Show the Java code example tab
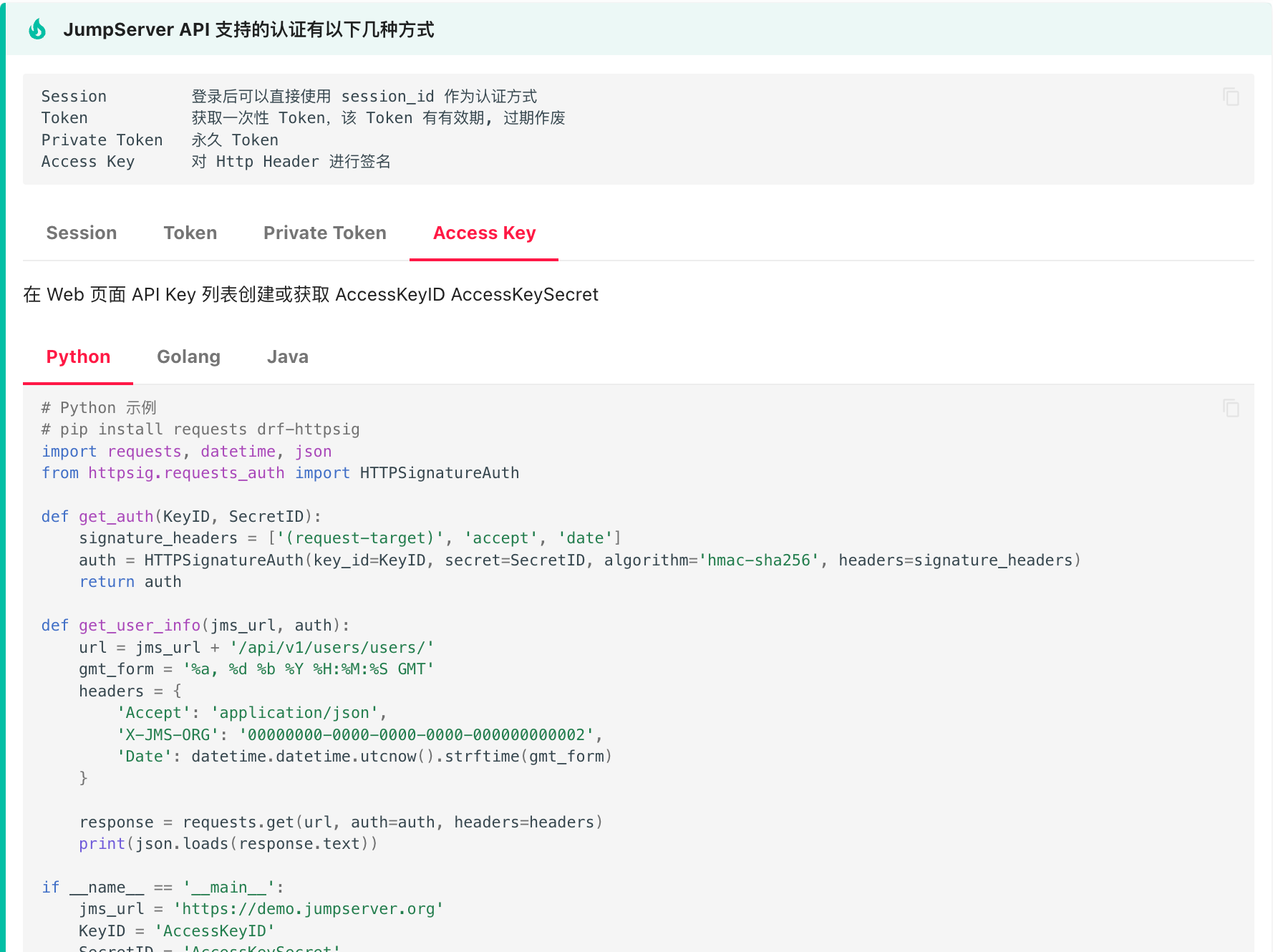The image size is (1273, 952). pos(288,356)
